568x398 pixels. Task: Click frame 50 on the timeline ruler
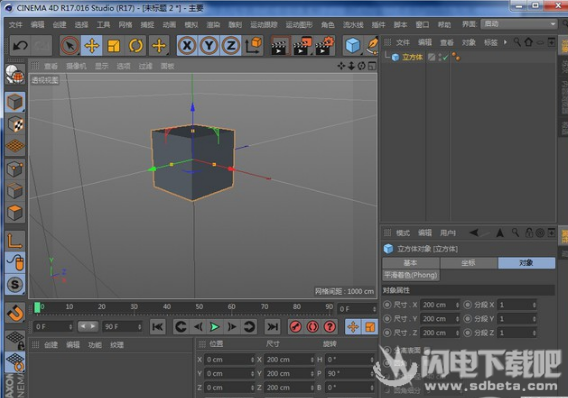(x=199, y=307)
